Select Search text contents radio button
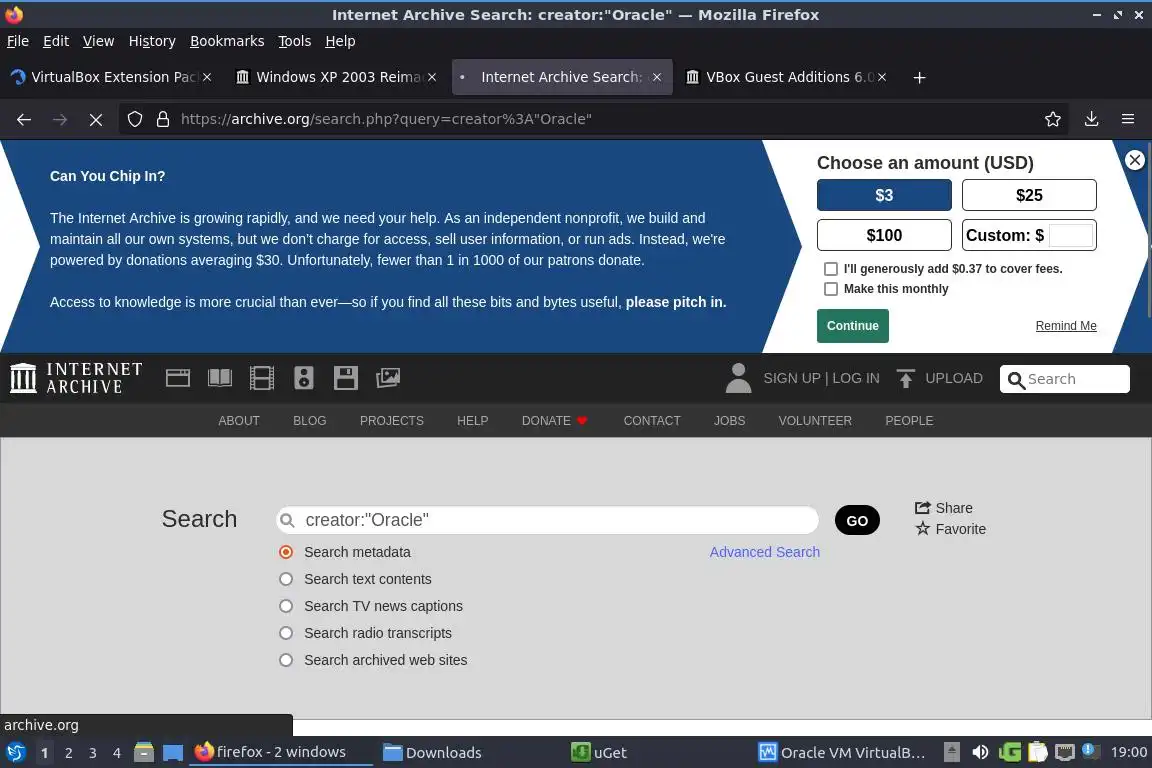1152x768 pixels. [x=286, y=579]
